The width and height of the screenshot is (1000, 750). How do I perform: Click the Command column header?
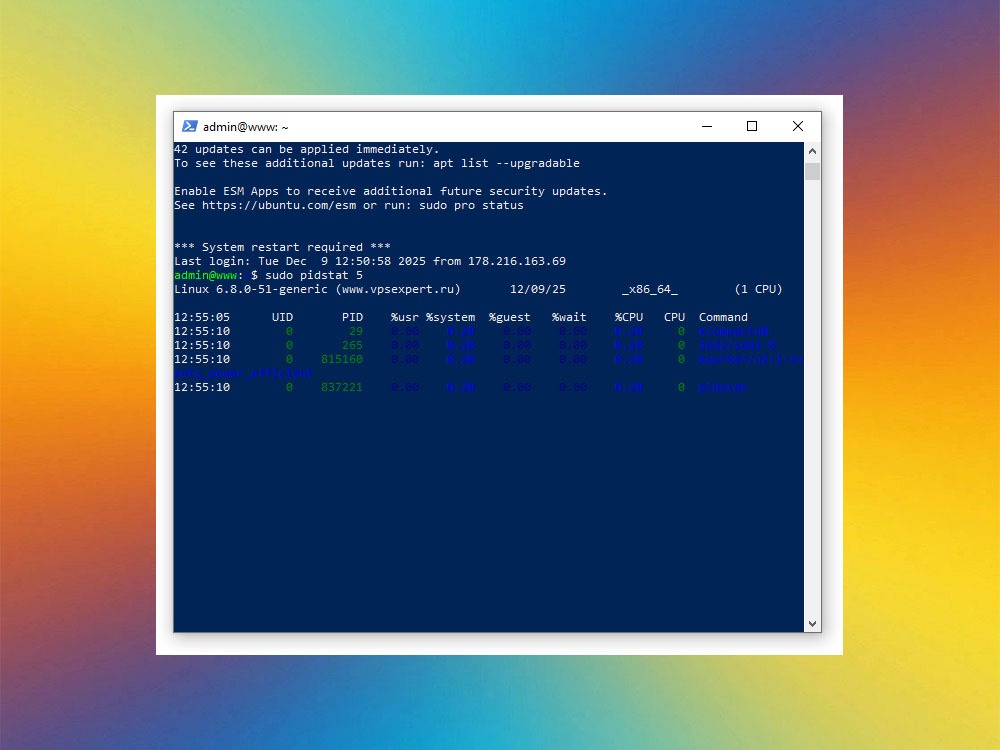(723, 316)
